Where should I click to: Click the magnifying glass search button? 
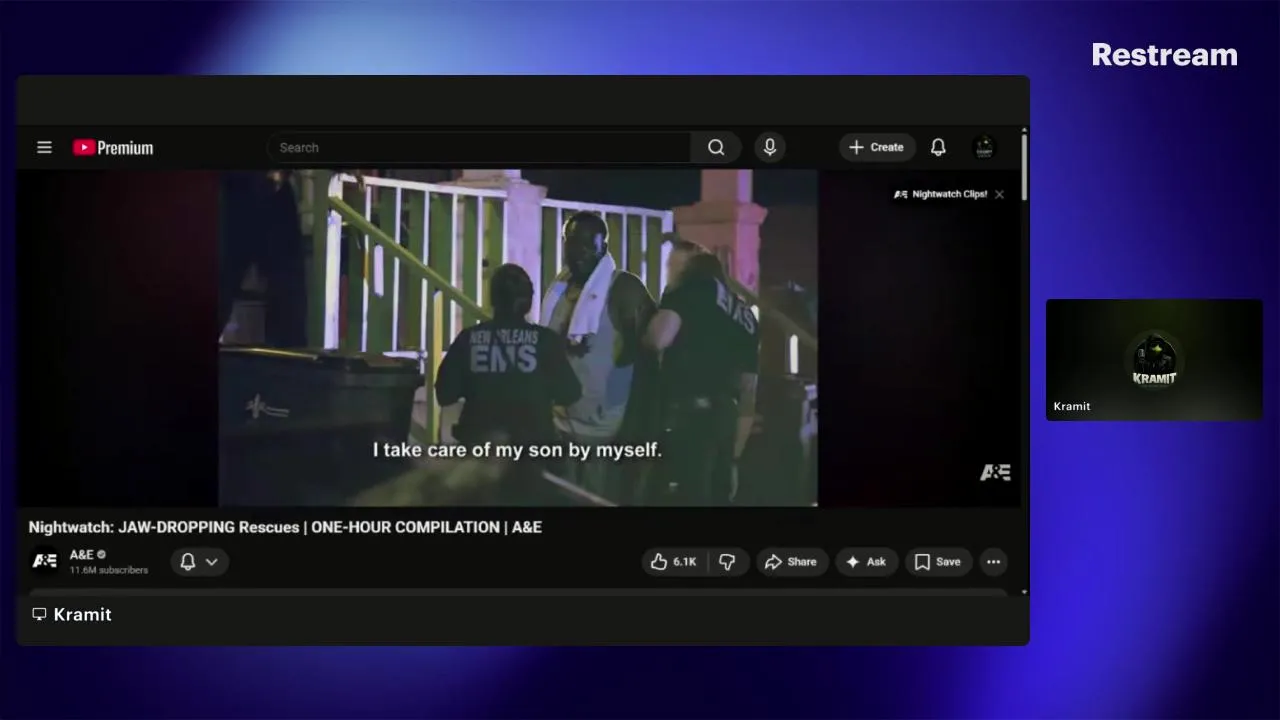(x=716, y=147)
